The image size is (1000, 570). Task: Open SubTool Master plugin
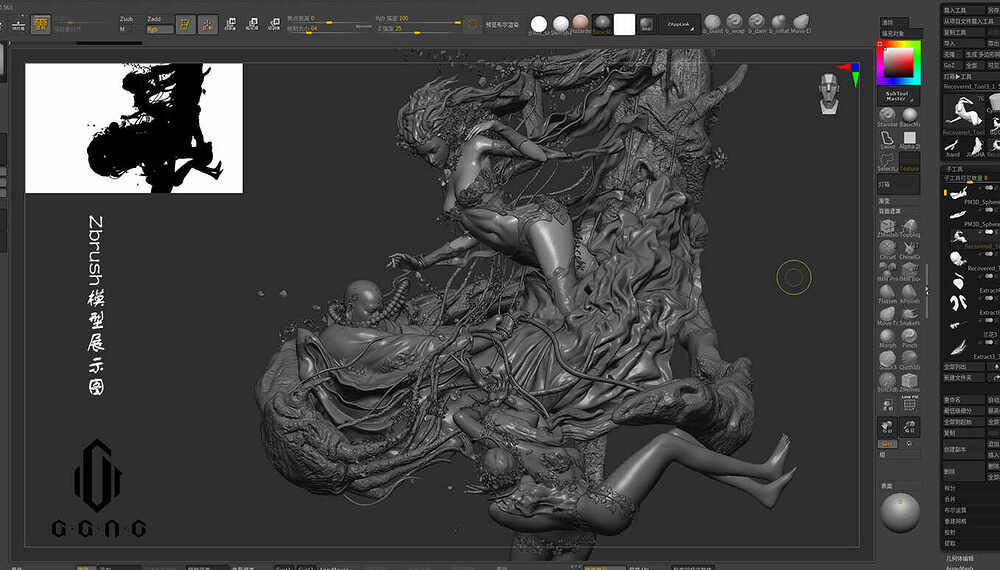coord(897,97)
